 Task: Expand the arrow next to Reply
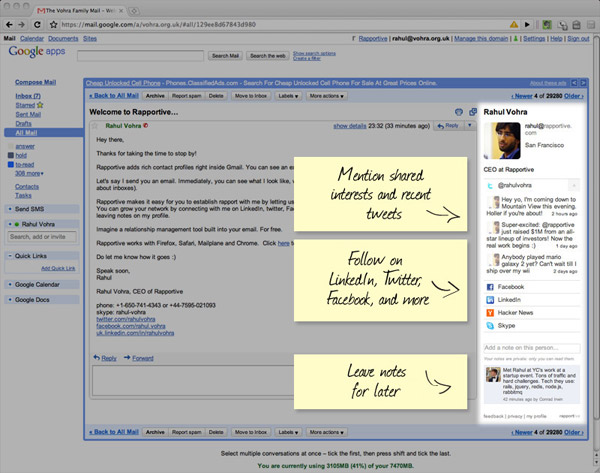click(468, 126)
